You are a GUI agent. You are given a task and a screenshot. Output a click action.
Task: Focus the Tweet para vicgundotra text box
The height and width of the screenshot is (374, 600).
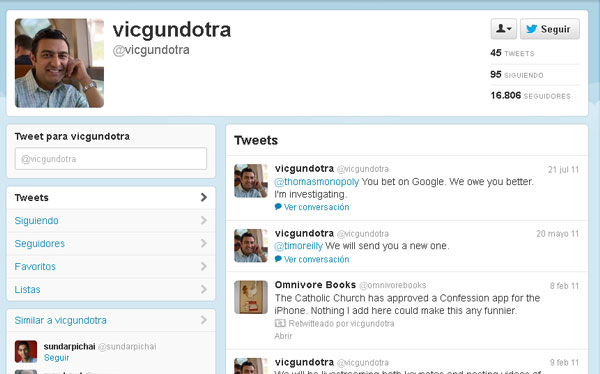click(x=111, y=158)
